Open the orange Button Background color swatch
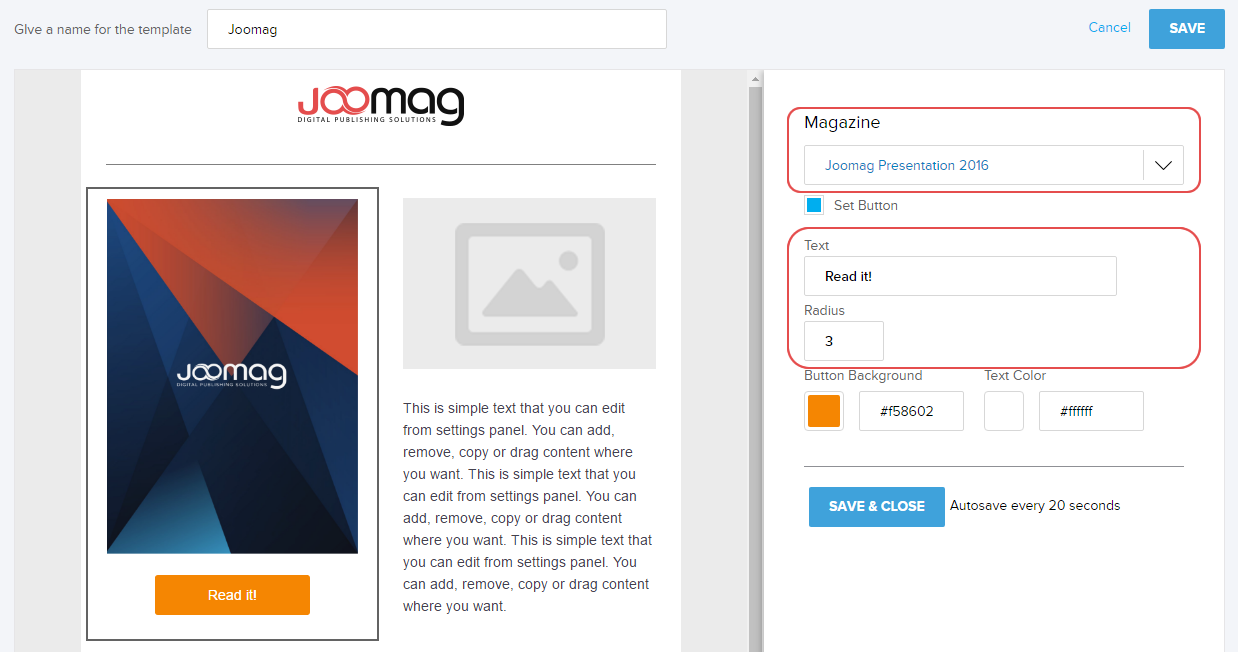This screenshot has height=652, width=1238. point(823,411)
